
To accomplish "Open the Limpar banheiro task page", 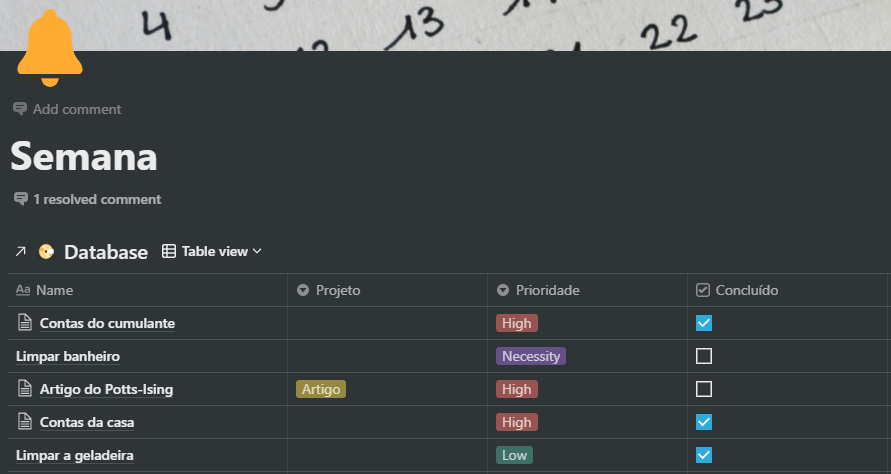I will pyautogui.click(x=67, y=356).
